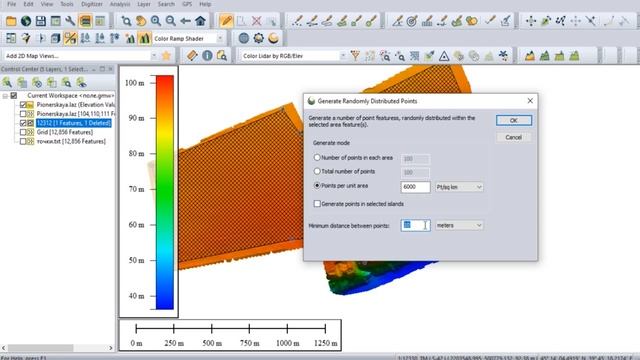
Task: Click the 3D cube view icon
Action: (x=56, y=38)
